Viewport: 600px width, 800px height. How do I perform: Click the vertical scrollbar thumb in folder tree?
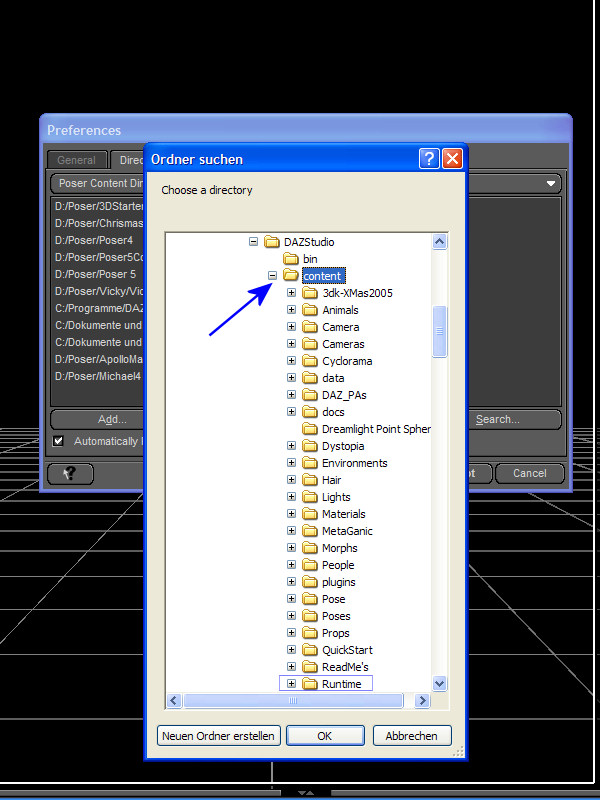click(x=439, y=331)
